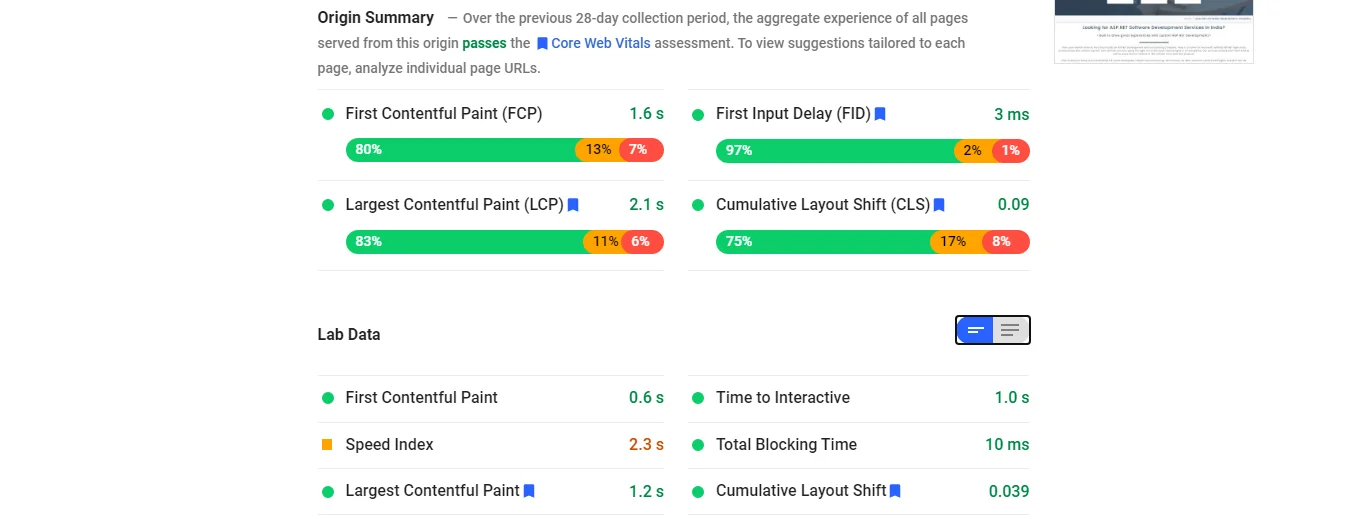This screenshot has width=1347, height=515.
Task: Open the Core Web Vitals link
Action: tap(601, 44)
